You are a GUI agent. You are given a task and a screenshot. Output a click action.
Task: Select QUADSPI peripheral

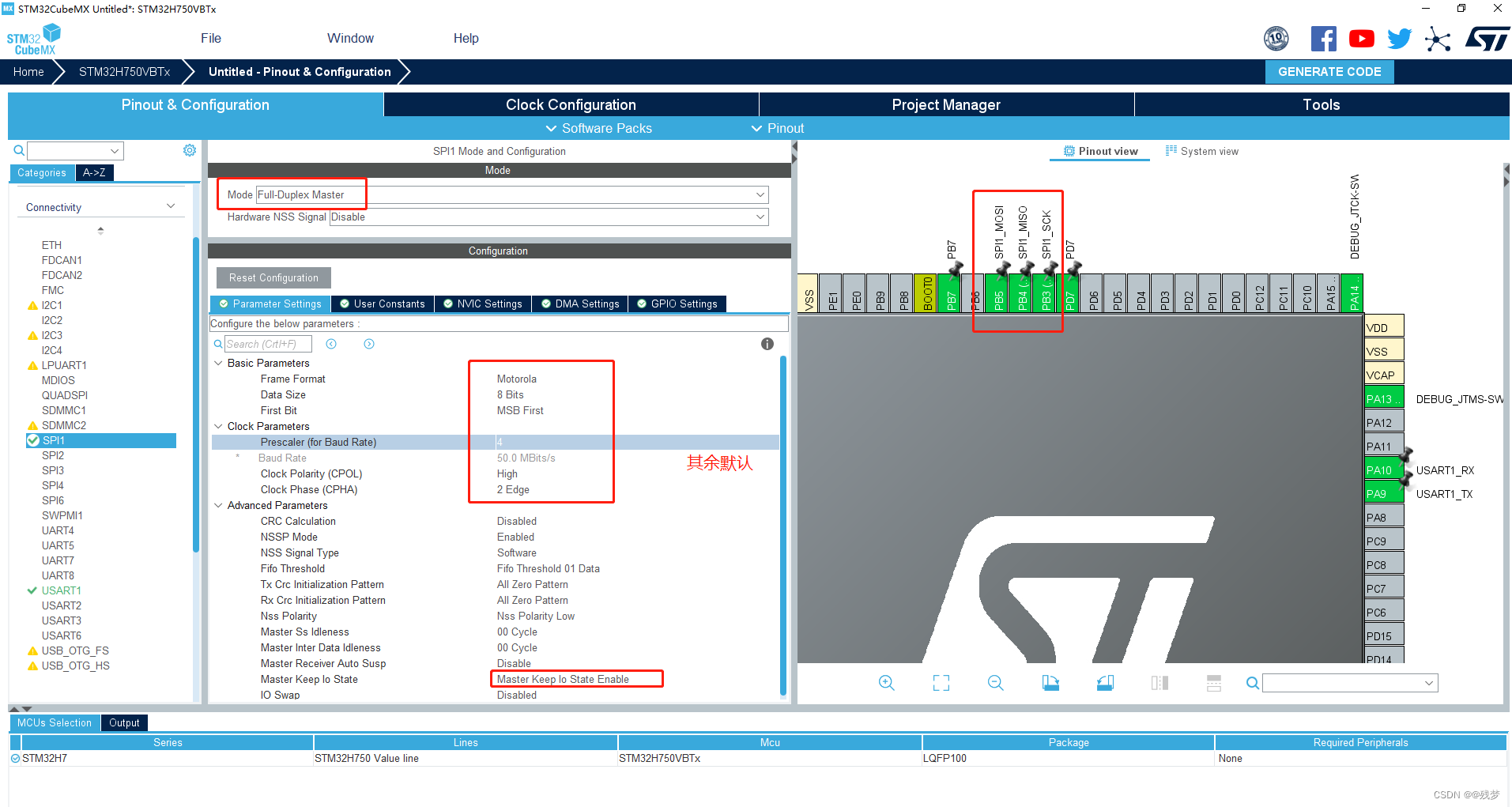pos(64,395)
